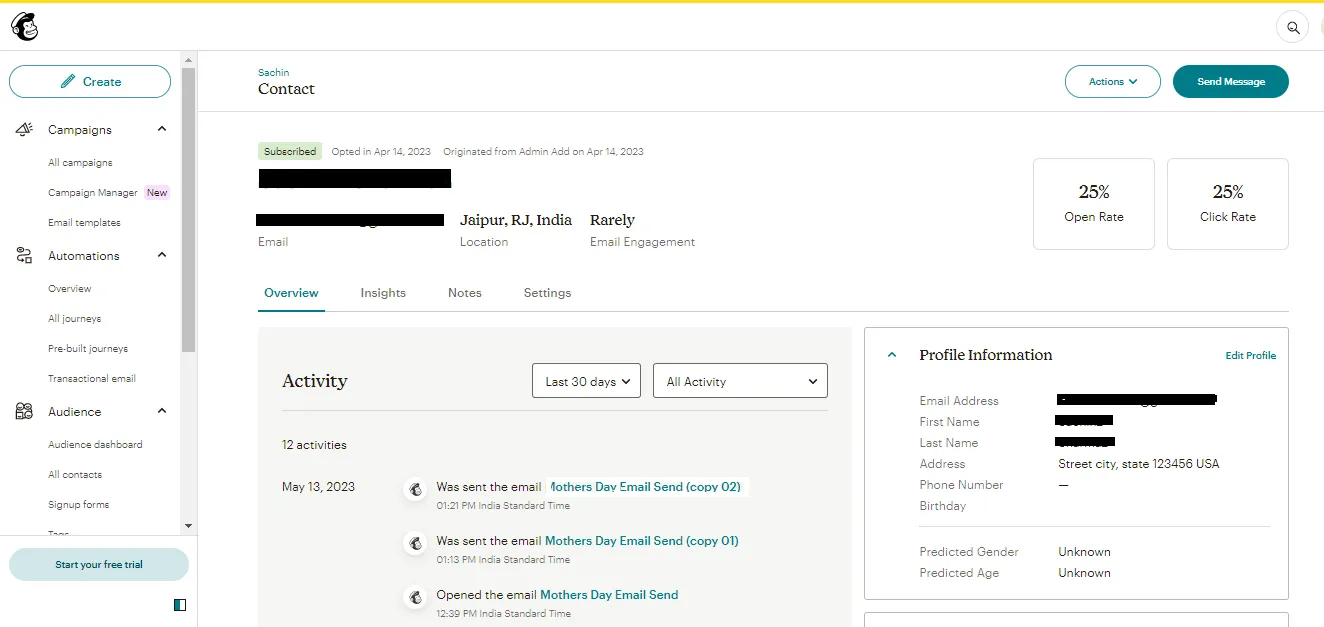Open the Last 30 days dropdown

pyautogui.click(x=586, y=381)
